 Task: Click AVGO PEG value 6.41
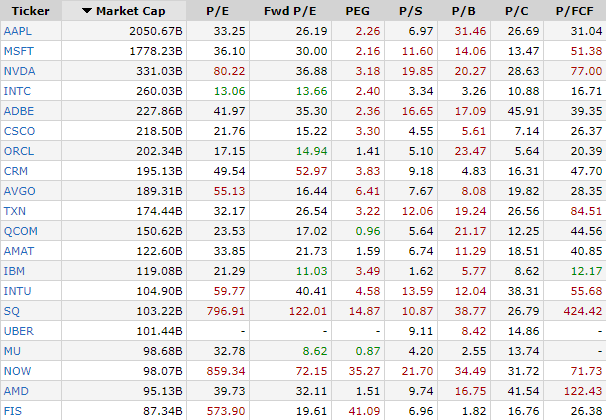coord(368,191)
